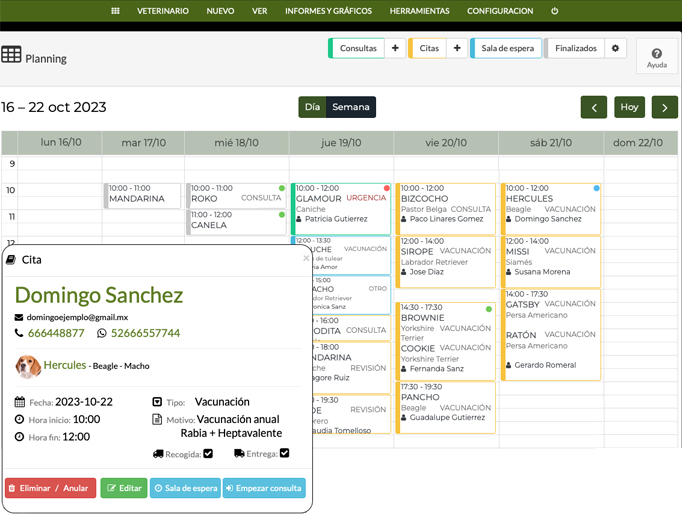Click the plus button next to Consultas
Viewport: 682px width, 518px height.
395,48
